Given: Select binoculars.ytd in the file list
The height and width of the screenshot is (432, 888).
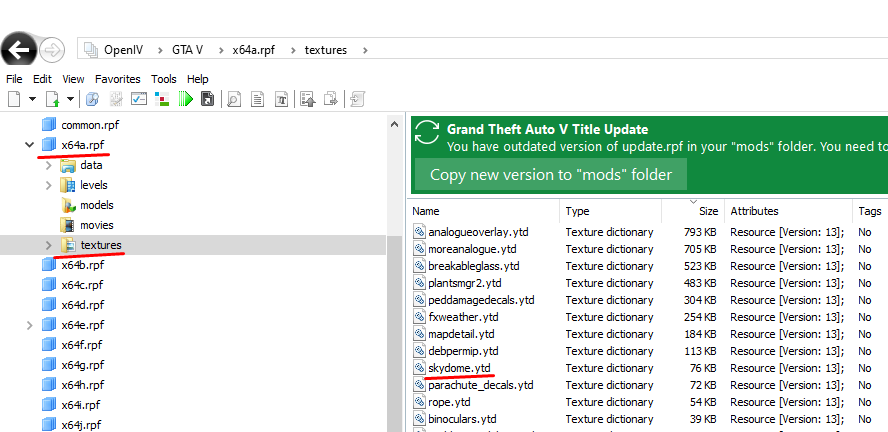Looking at the screenshot, I should [462, 419].
